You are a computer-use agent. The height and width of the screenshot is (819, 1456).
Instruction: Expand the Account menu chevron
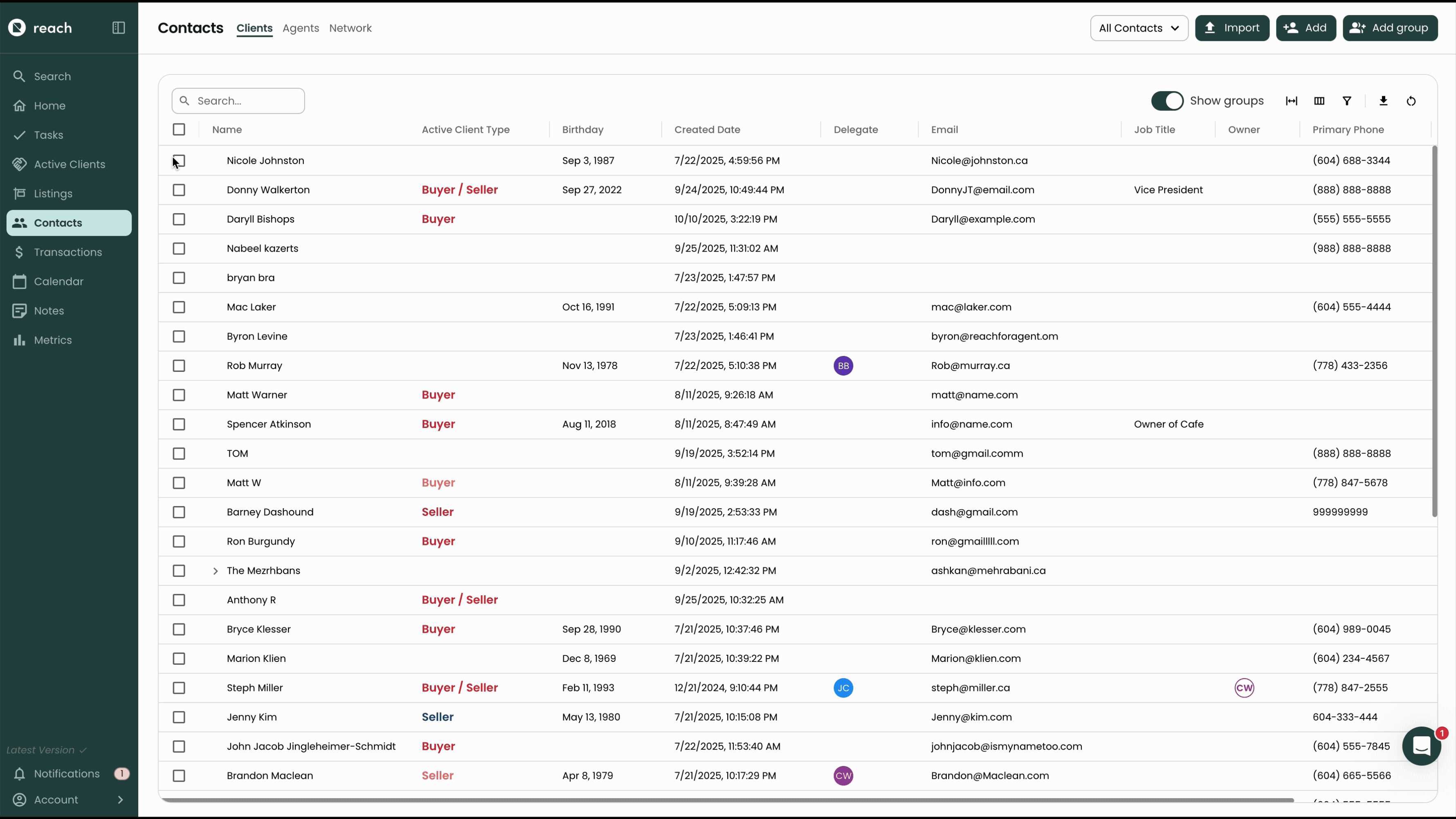(x=120, y=800)
